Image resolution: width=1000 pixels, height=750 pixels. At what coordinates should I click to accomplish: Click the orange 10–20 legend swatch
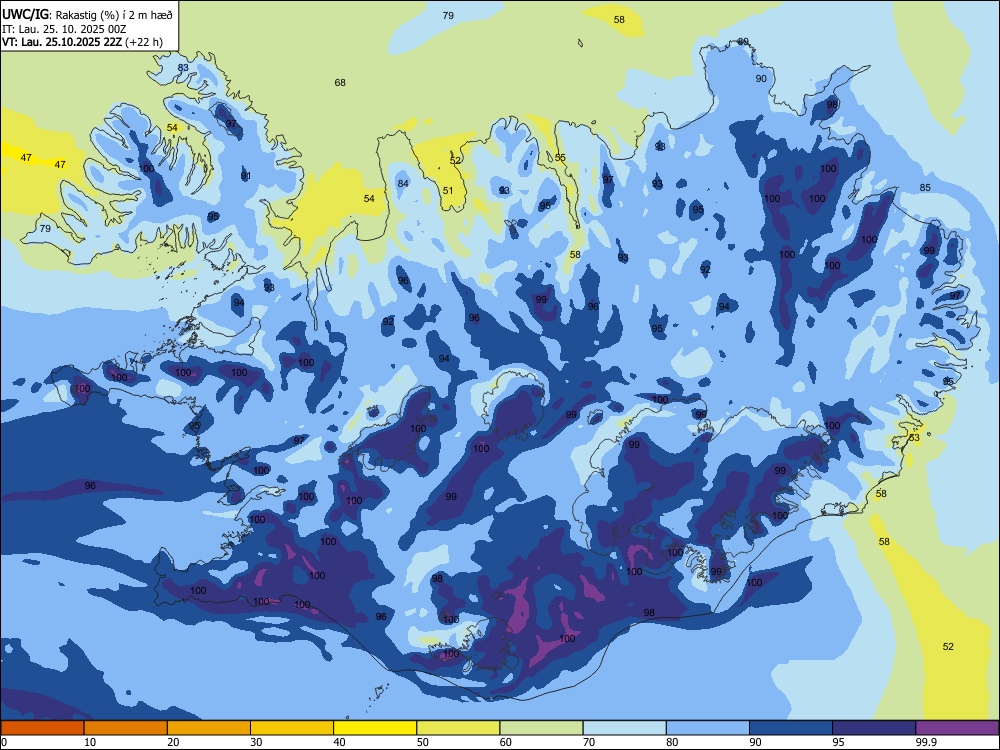pyautogui.click(x=126, y=728)
